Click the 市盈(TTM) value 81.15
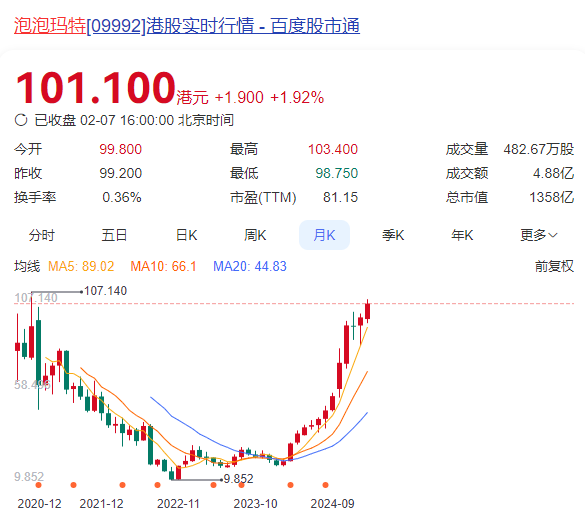The width and height of the screenshot is (585, 517). pos(340,197)
